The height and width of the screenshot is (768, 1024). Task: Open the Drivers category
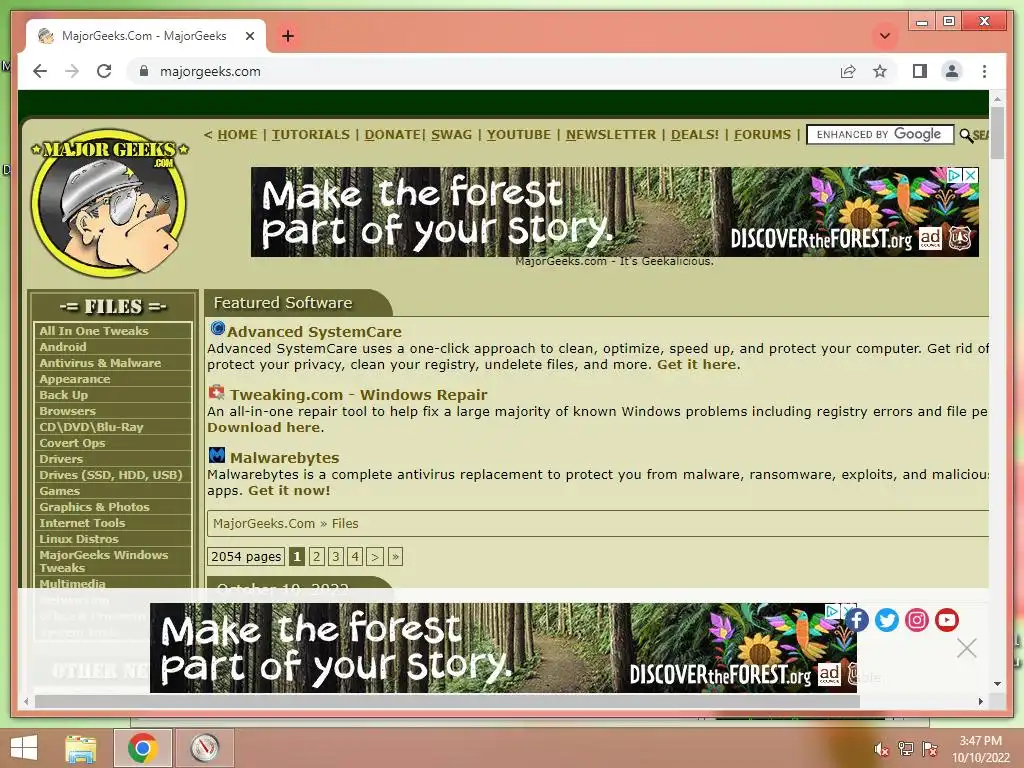[x=61, y=459]
